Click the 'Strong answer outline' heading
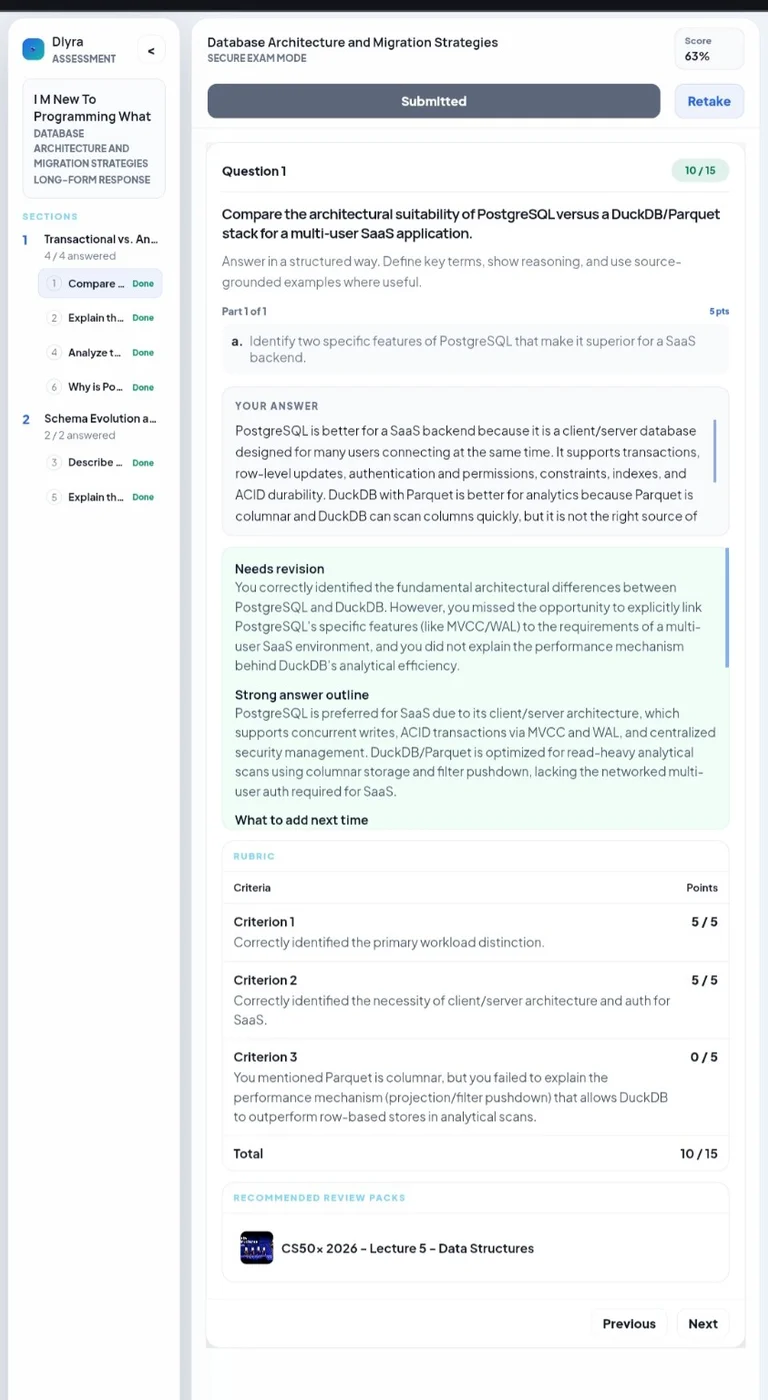The width and height of the screenshot is (768, 1400). coord(302,694)
